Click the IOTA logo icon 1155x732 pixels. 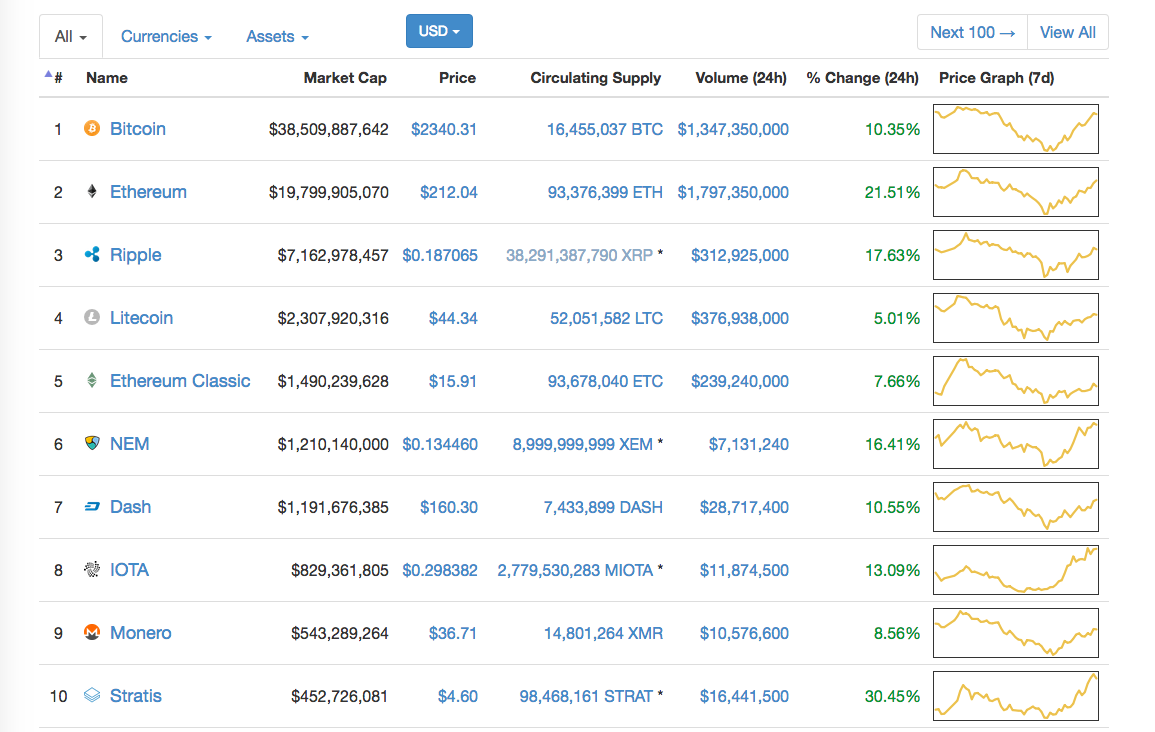pyautogui.click(x=92, y=569)
